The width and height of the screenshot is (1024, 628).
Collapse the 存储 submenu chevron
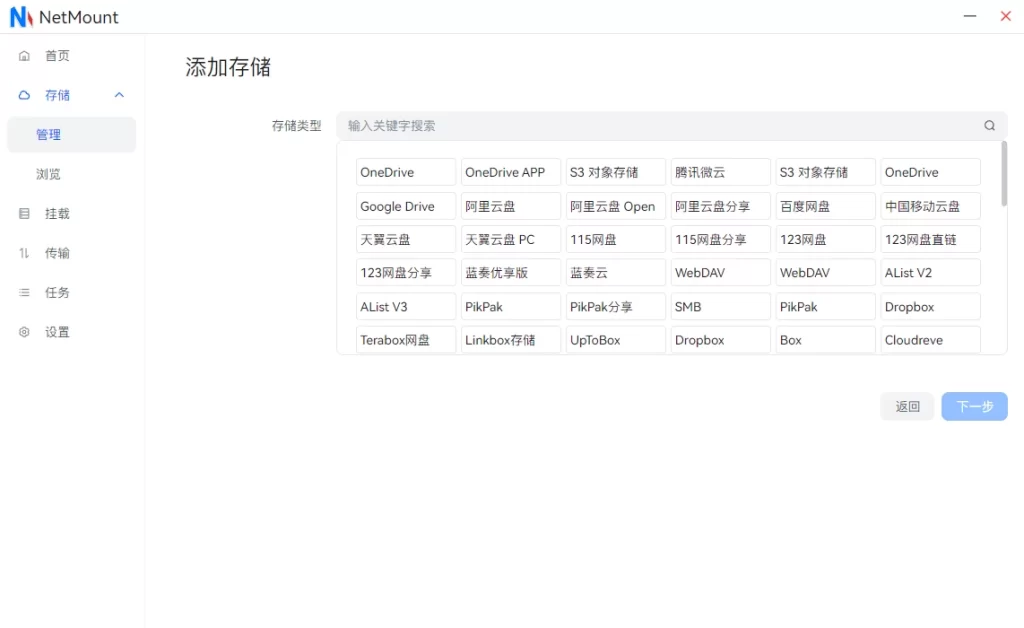[119, 95]
